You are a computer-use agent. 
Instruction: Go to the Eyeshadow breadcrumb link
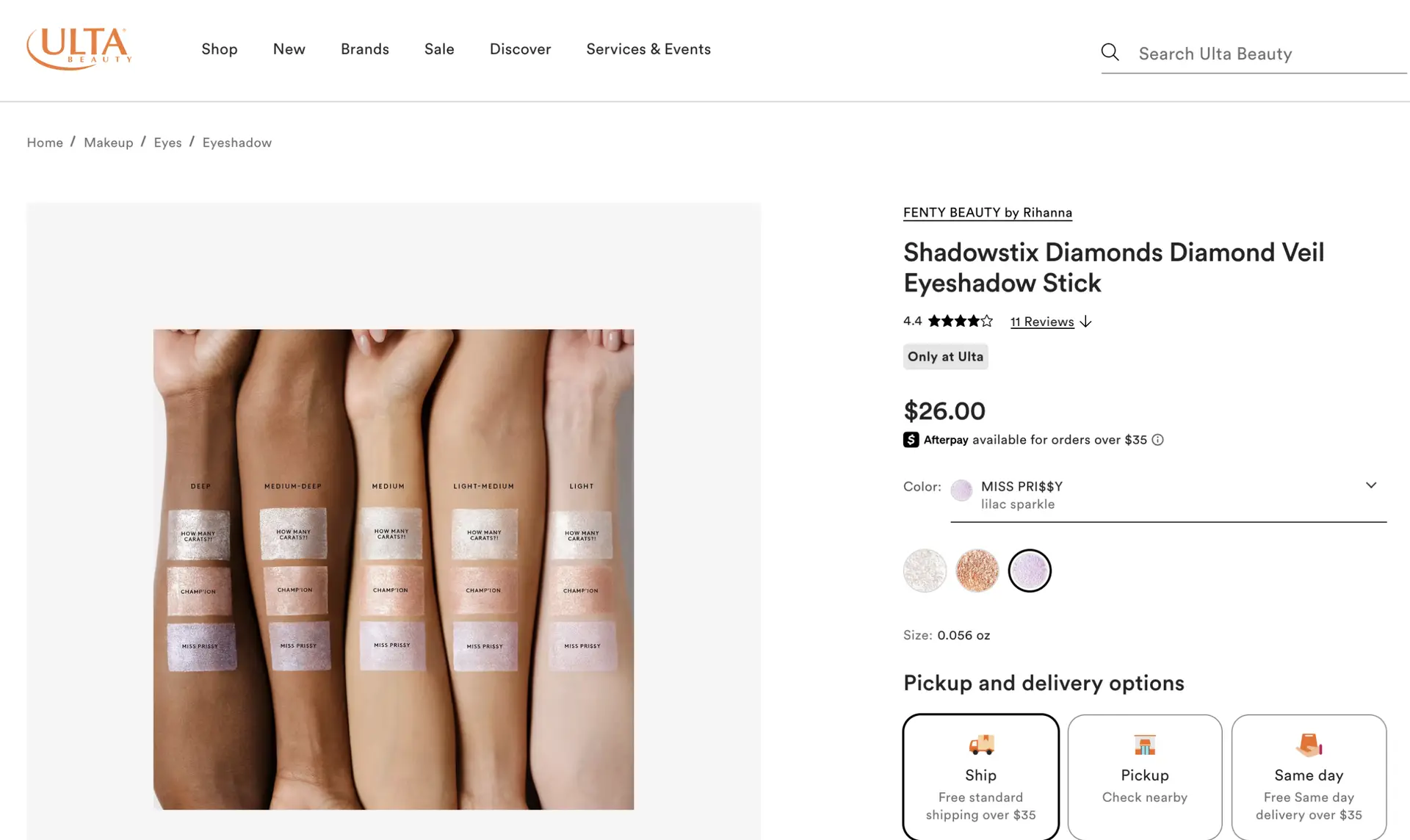tap(236, 142)
